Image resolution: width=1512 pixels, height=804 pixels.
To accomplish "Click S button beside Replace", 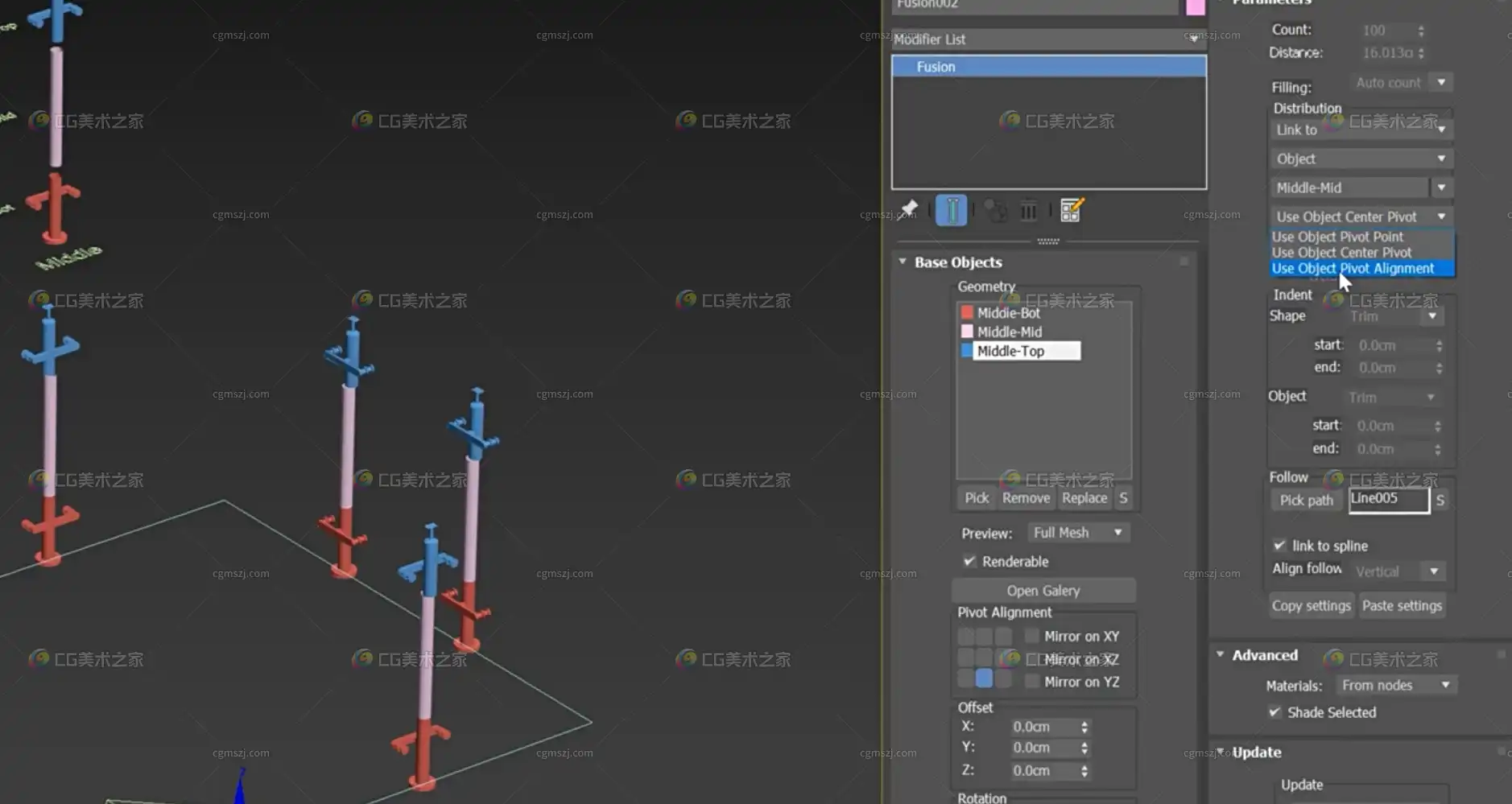I will click(x=1123, y=498).
